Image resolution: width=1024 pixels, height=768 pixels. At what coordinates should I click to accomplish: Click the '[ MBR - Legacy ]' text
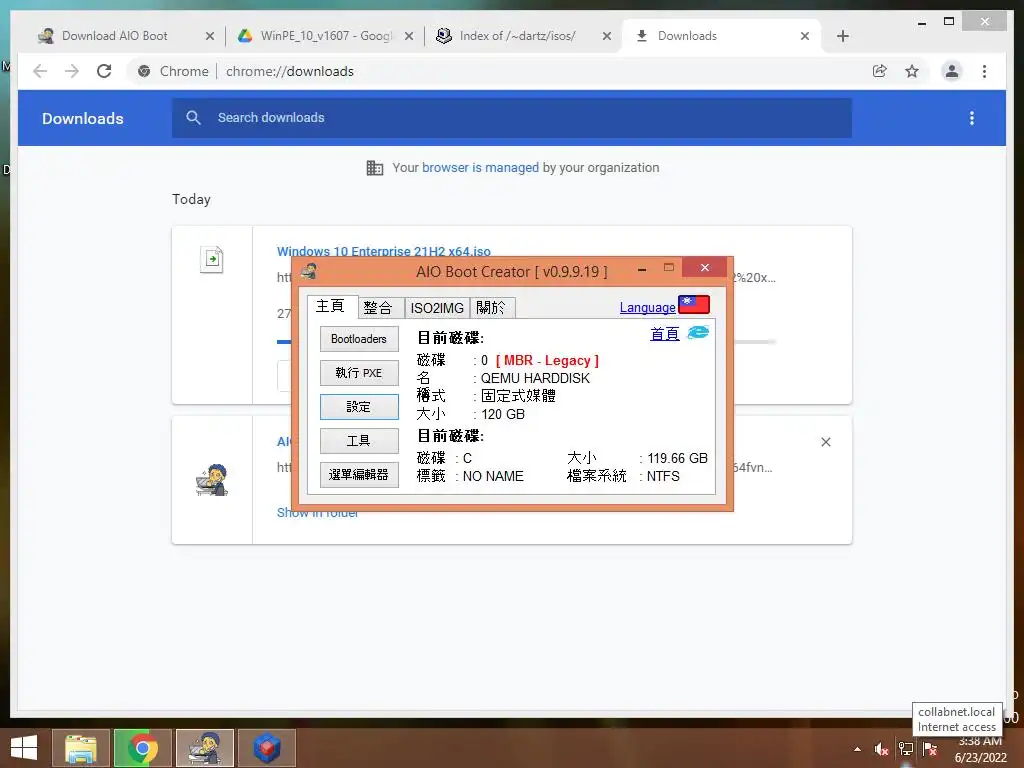(x=547, y=360)
